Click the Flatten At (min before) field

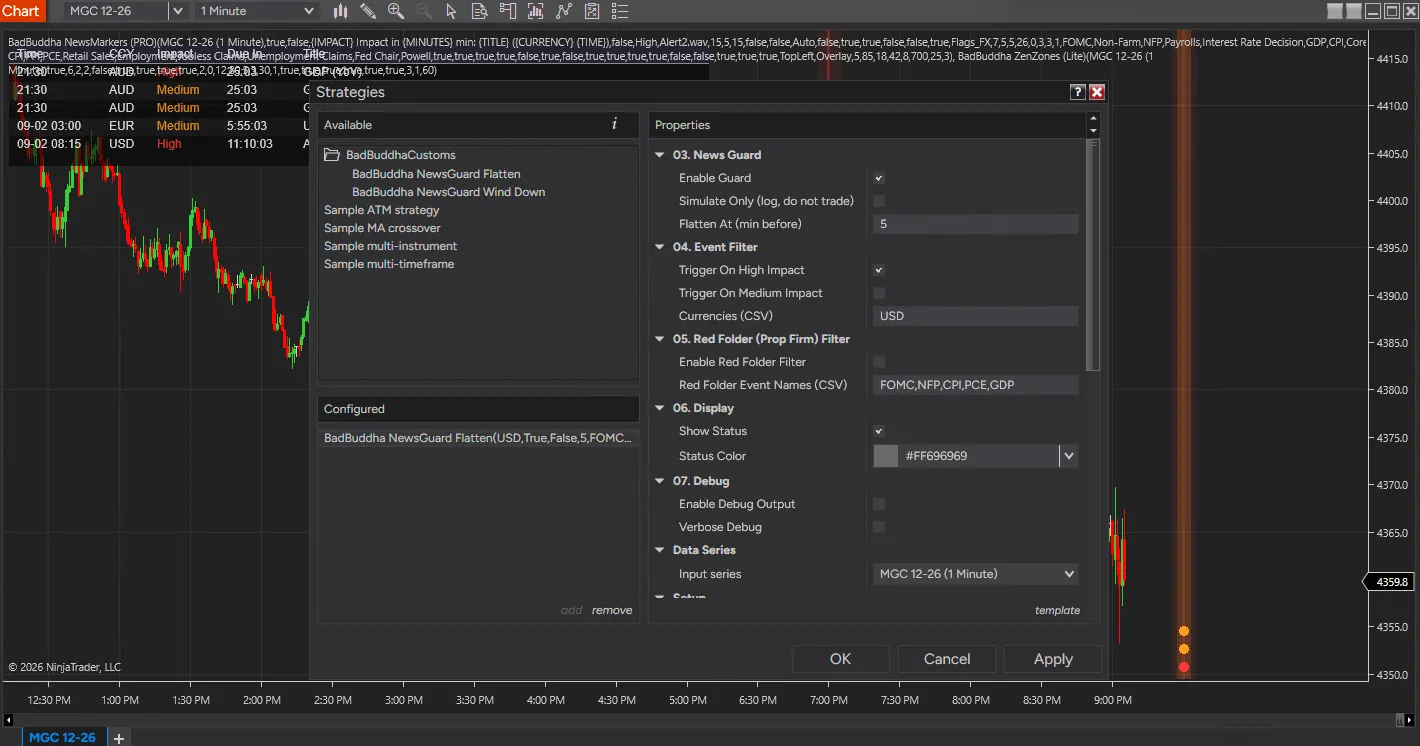click(x=975, y=224)
